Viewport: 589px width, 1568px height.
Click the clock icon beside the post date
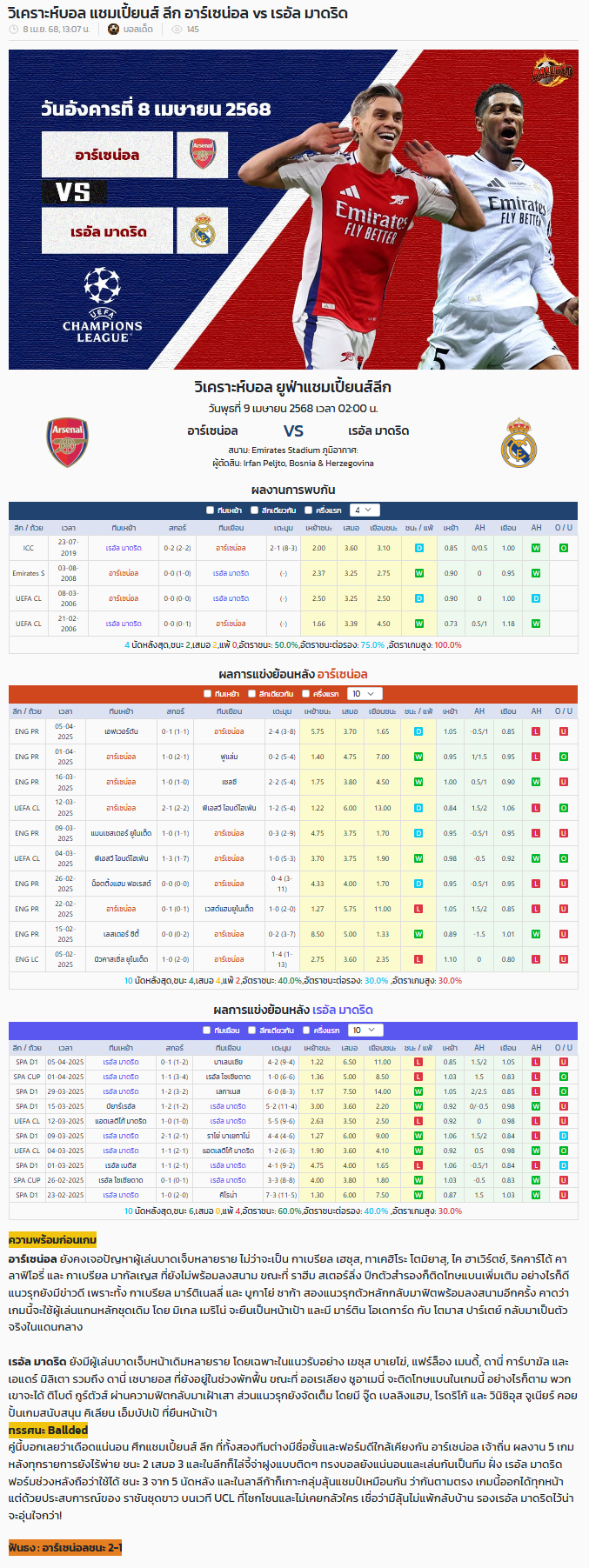pos(13,30)
